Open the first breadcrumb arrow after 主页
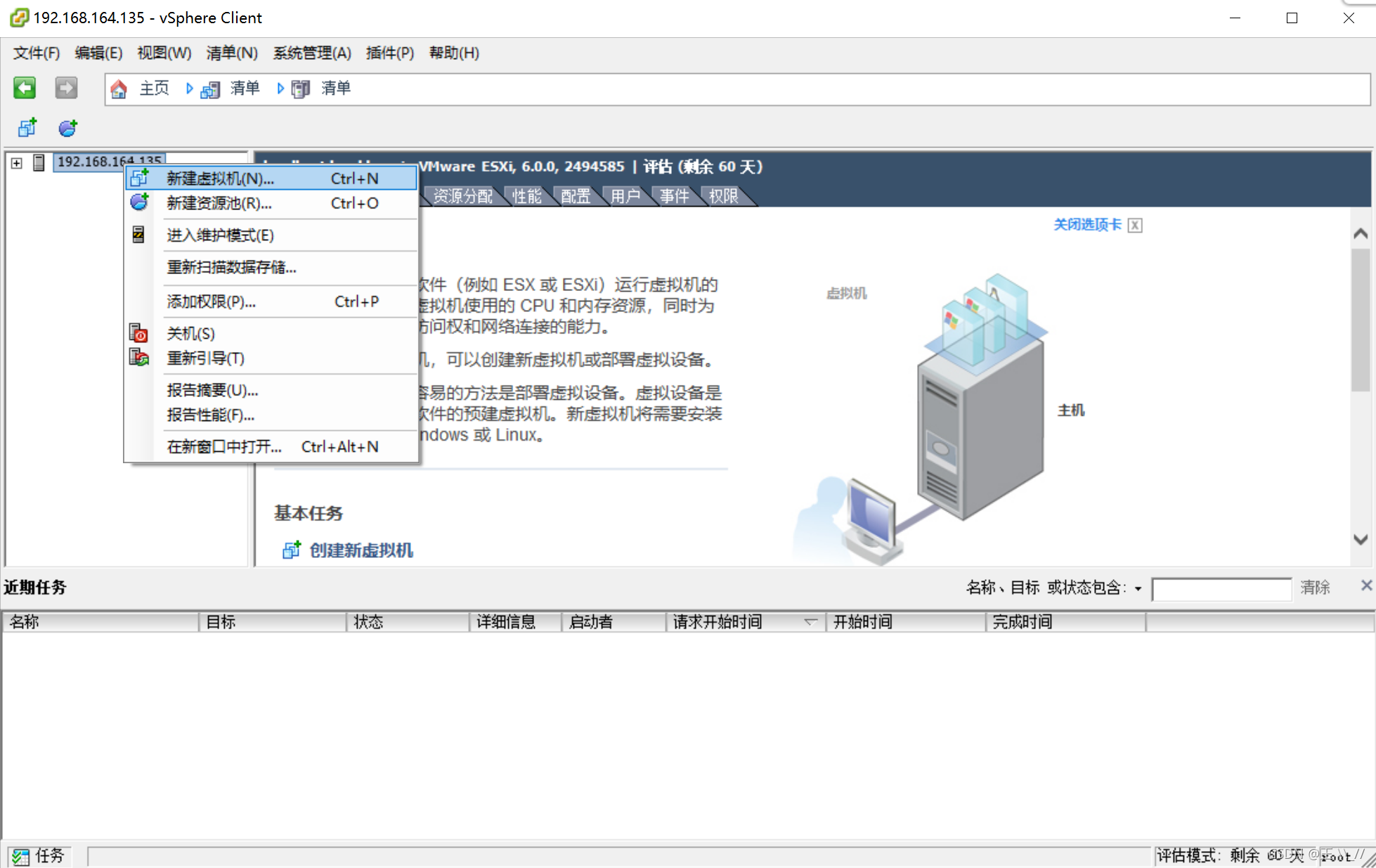Screen dimensions: 1376x868 (x=189, y=89)
